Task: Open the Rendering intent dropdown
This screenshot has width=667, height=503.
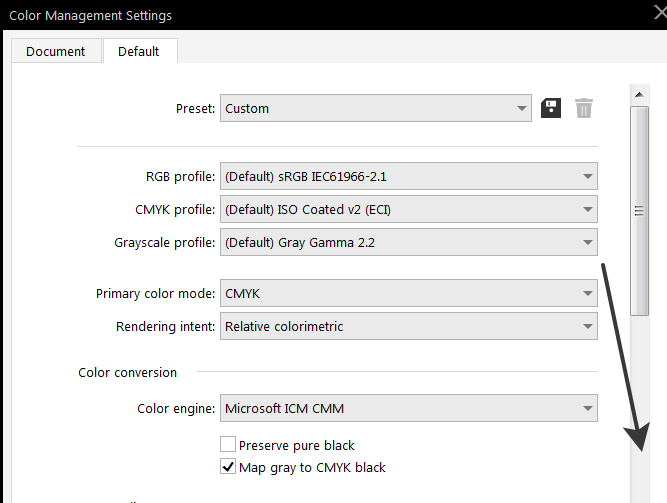Action: (409, 326)
